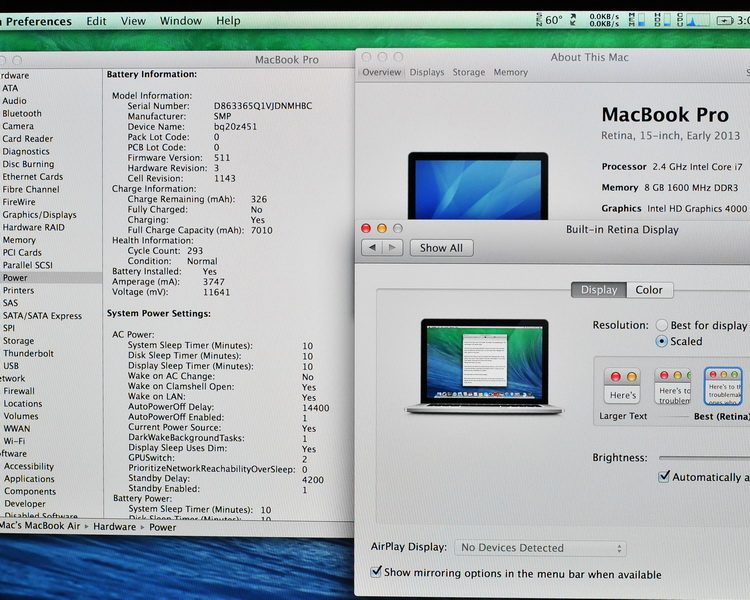Click the Show All button
The image size is (750, 600).
click(441, 248)
